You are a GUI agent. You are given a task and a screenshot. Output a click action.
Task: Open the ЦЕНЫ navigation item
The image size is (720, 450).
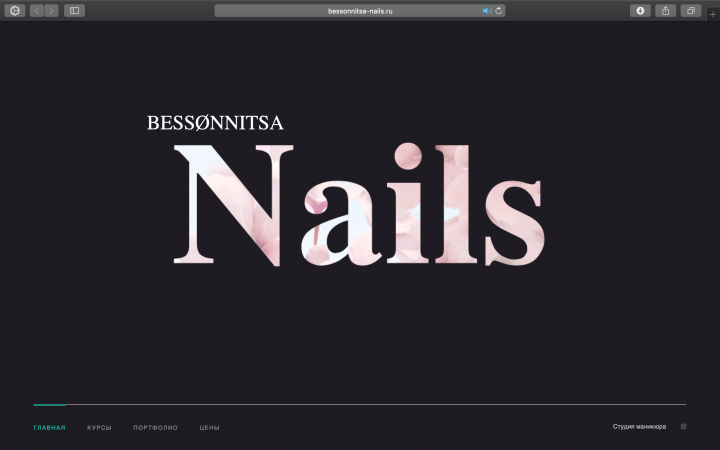209,428
